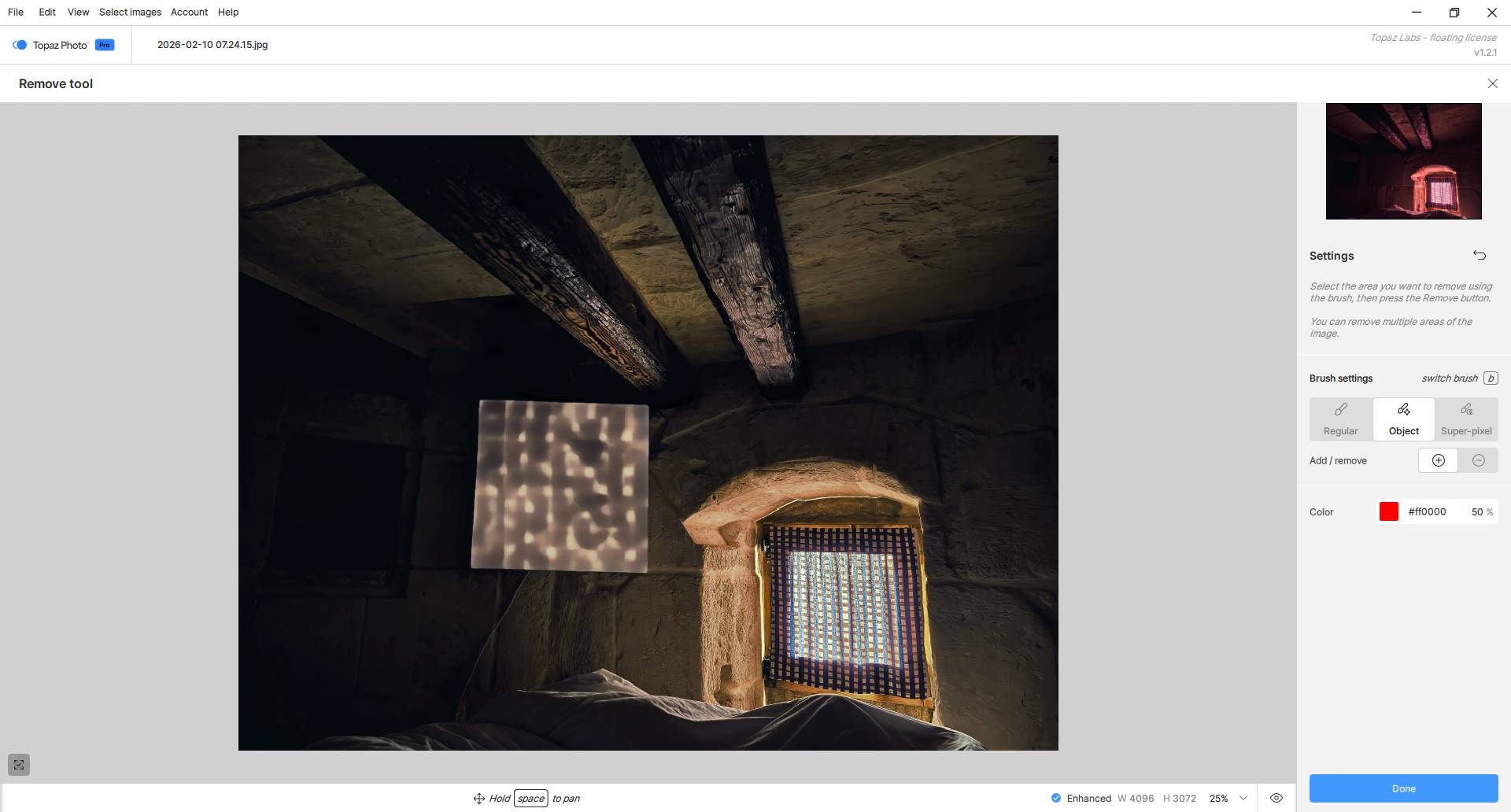Edit the #ff0000 hex color field
The width and height of the screenshot is (1511, 812).
1427,511
